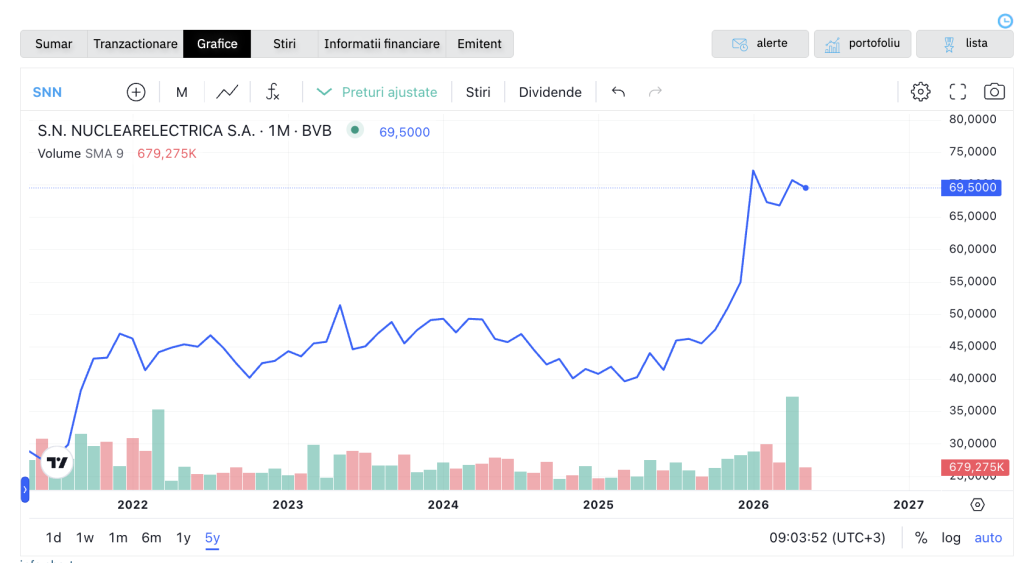The height and width of the screenshot is (563, 1024).
Task: Toggle log scale mode
Action: click(951, 538)
